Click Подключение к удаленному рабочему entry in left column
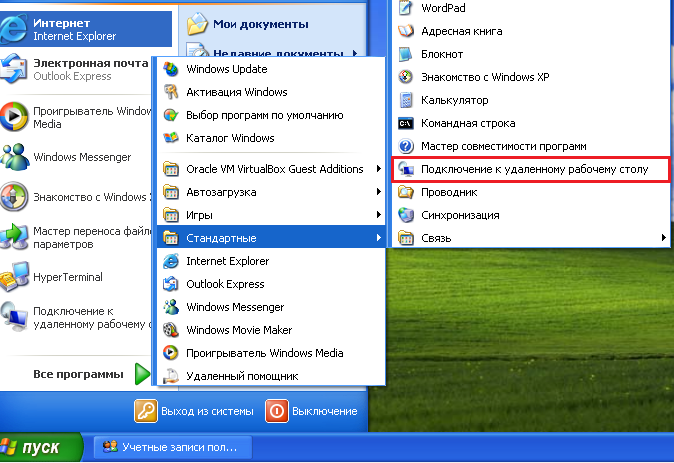 76,317
